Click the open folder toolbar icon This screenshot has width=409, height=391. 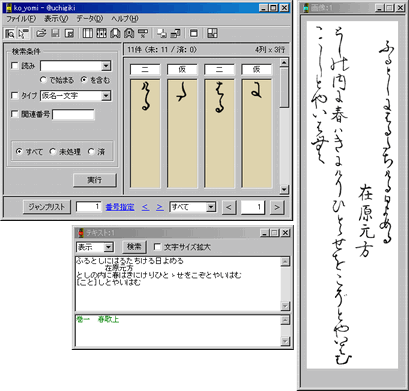(x=41, y=33)
